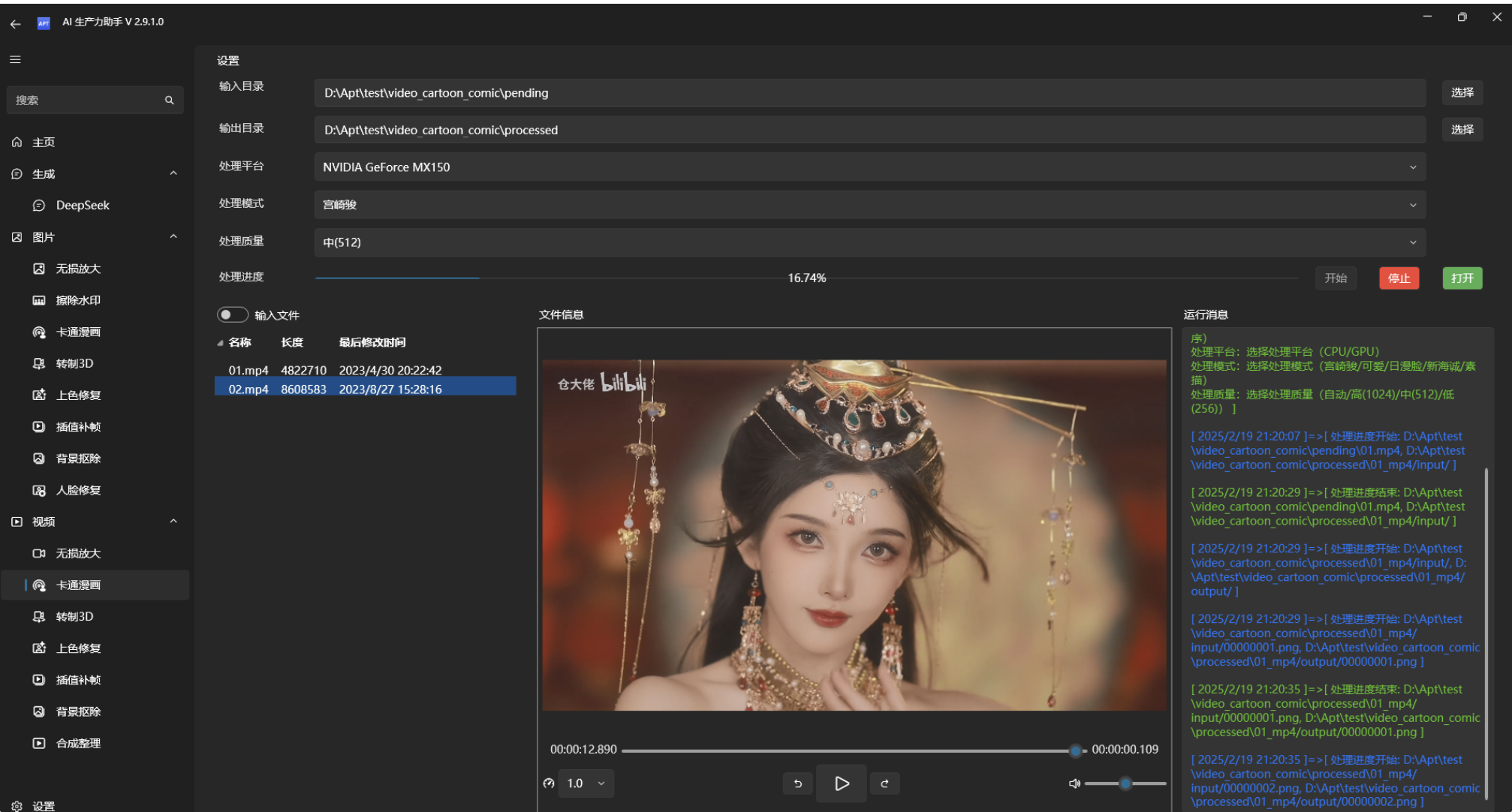Image resolution: width=1512 pixels, height=812 pixels.
Task: Click the 卡通漫画 icon under 图片
Action: (39, 332)
